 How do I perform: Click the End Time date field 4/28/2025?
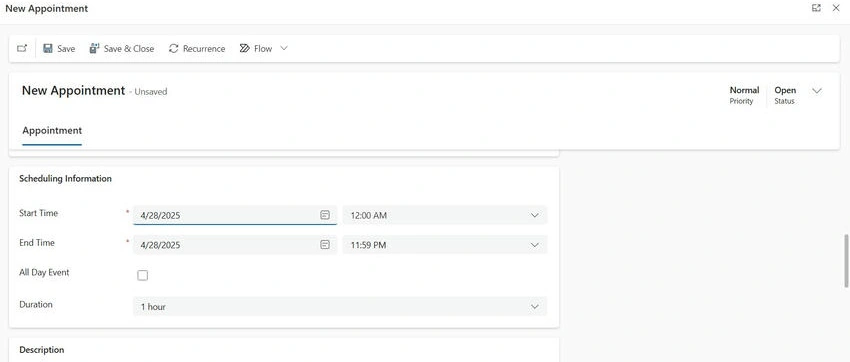[235, 245]
